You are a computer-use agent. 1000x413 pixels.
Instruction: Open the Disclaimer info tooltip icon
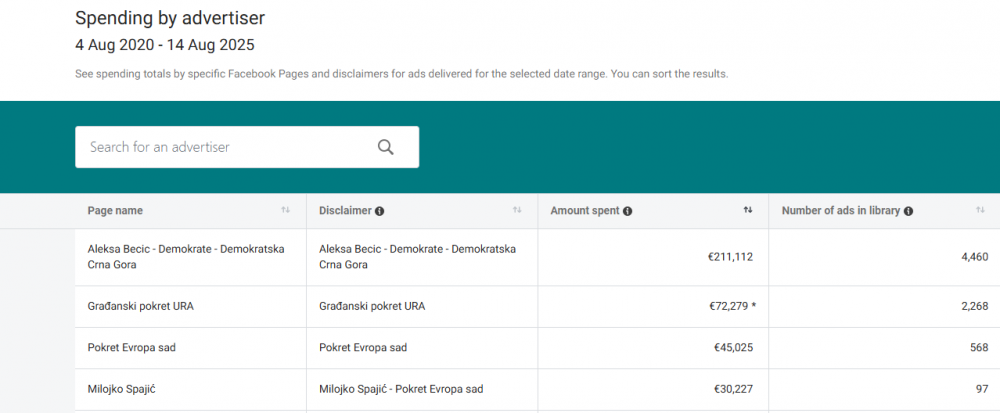380,211
